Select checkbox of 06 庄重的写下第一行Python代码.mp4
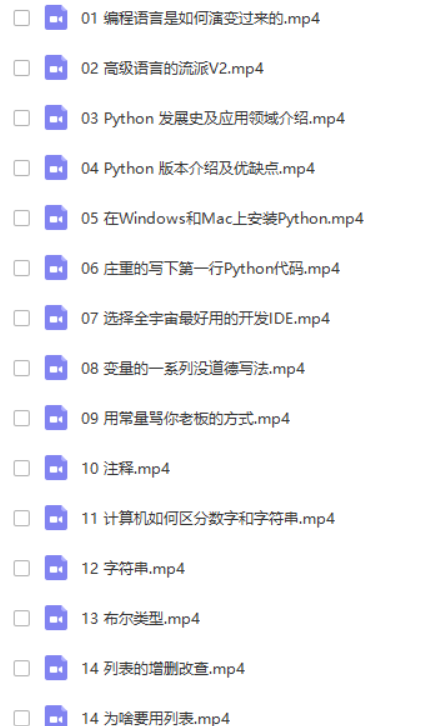Viewport: 446px width, 726px height. coord(22,268)
